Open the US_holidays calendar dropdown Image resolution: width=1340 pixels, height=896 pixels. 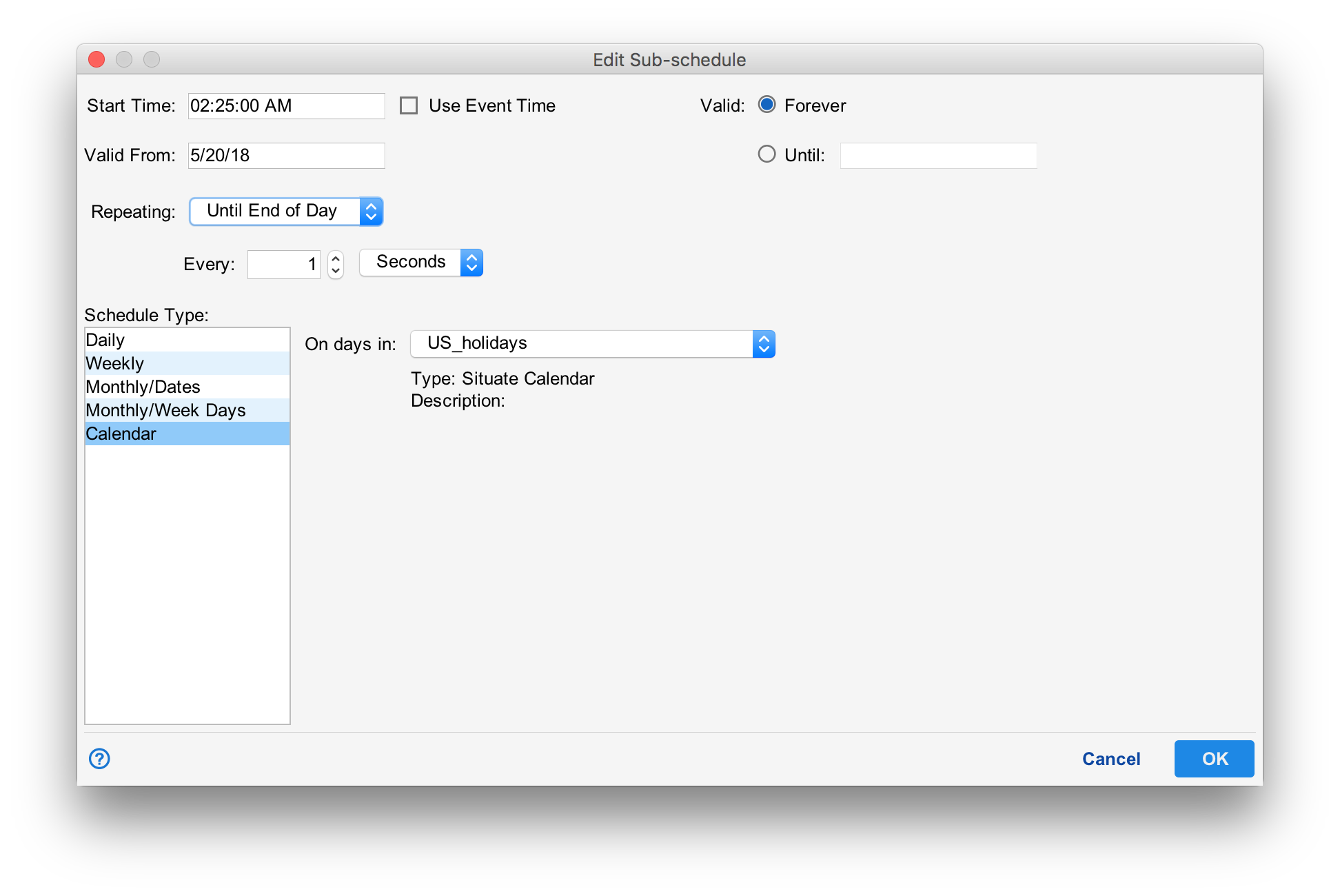click(592, 344)
